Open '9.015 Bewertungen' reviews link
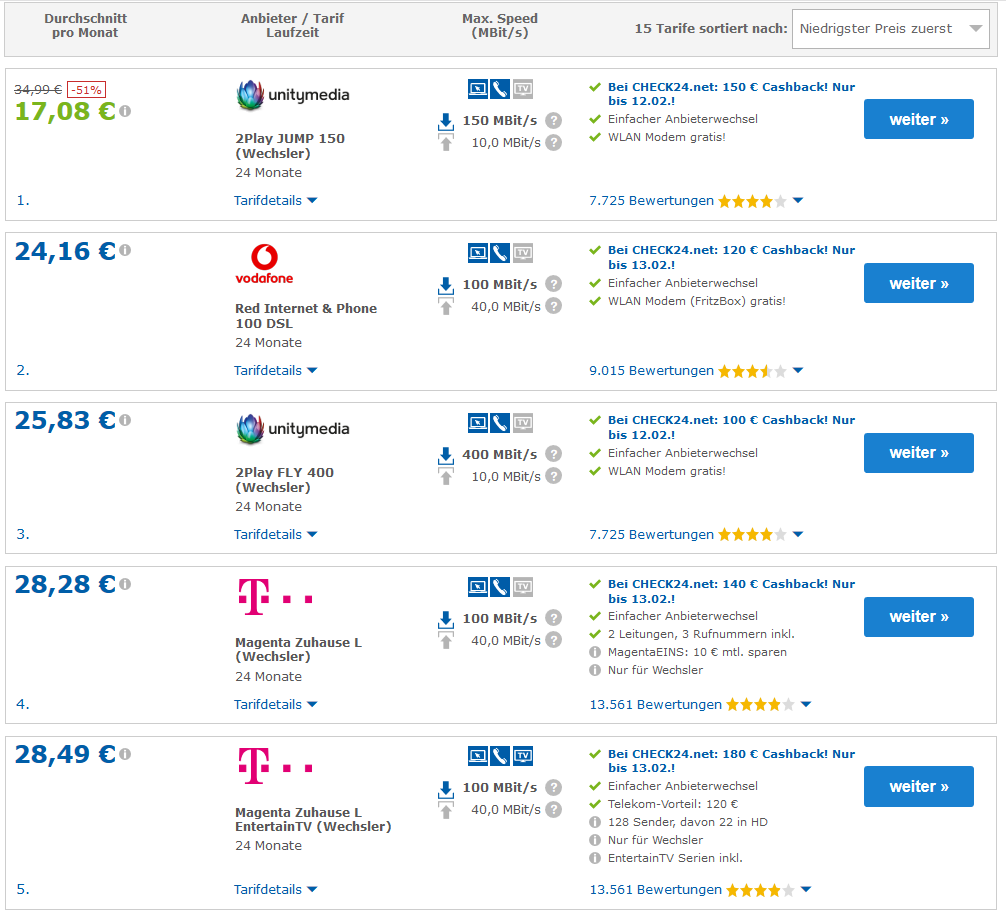 tap(651, 371)
